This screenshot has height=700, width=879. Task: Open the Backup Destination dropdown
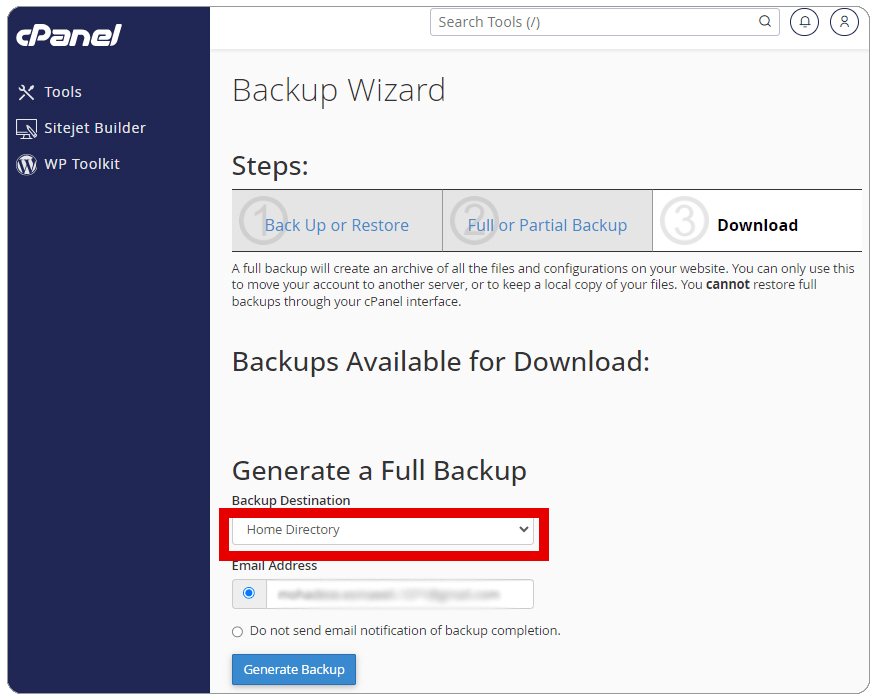pyautogui.click(x=383, y=530)
